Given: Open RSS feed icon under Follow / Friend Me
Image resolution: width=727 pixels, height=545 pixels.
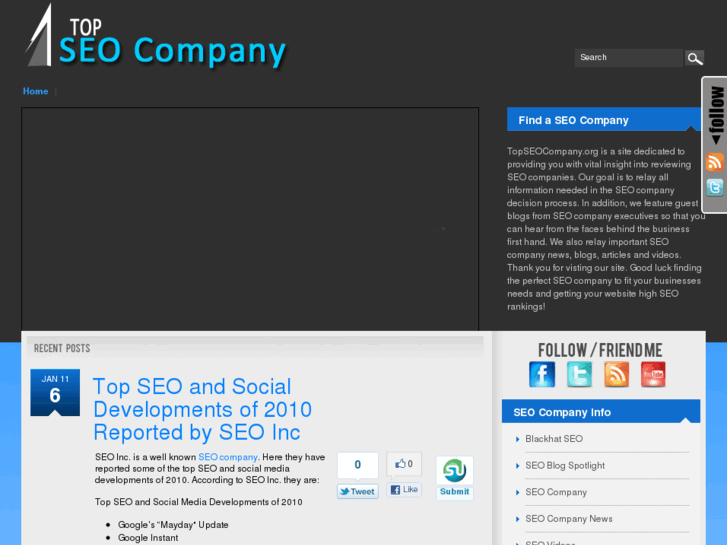Looking at the screenshot, I should click(616, 374).
